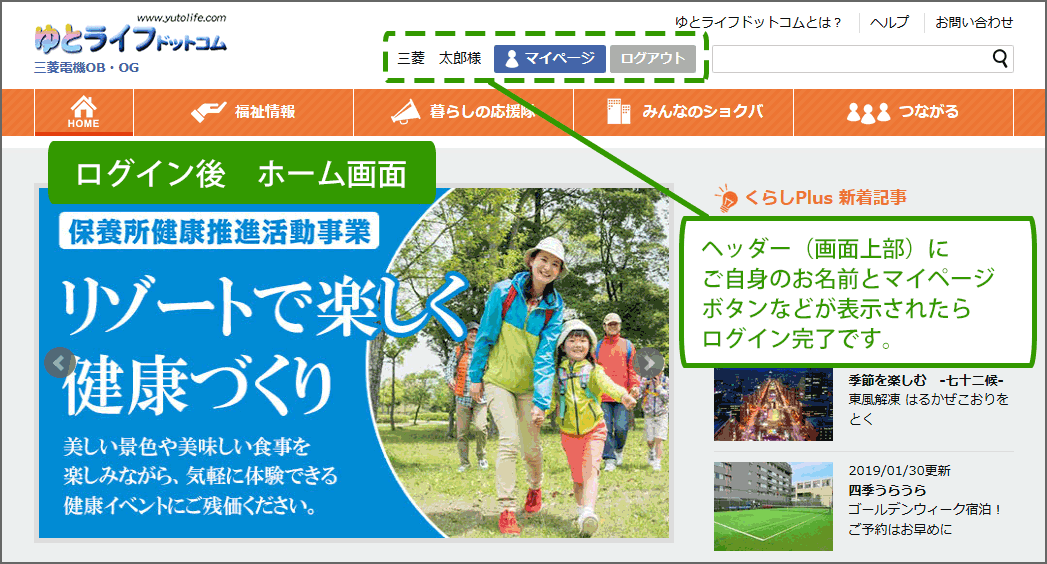Show next slide with right arrow
Screen dimensions: 1047x564
[648, 362]
